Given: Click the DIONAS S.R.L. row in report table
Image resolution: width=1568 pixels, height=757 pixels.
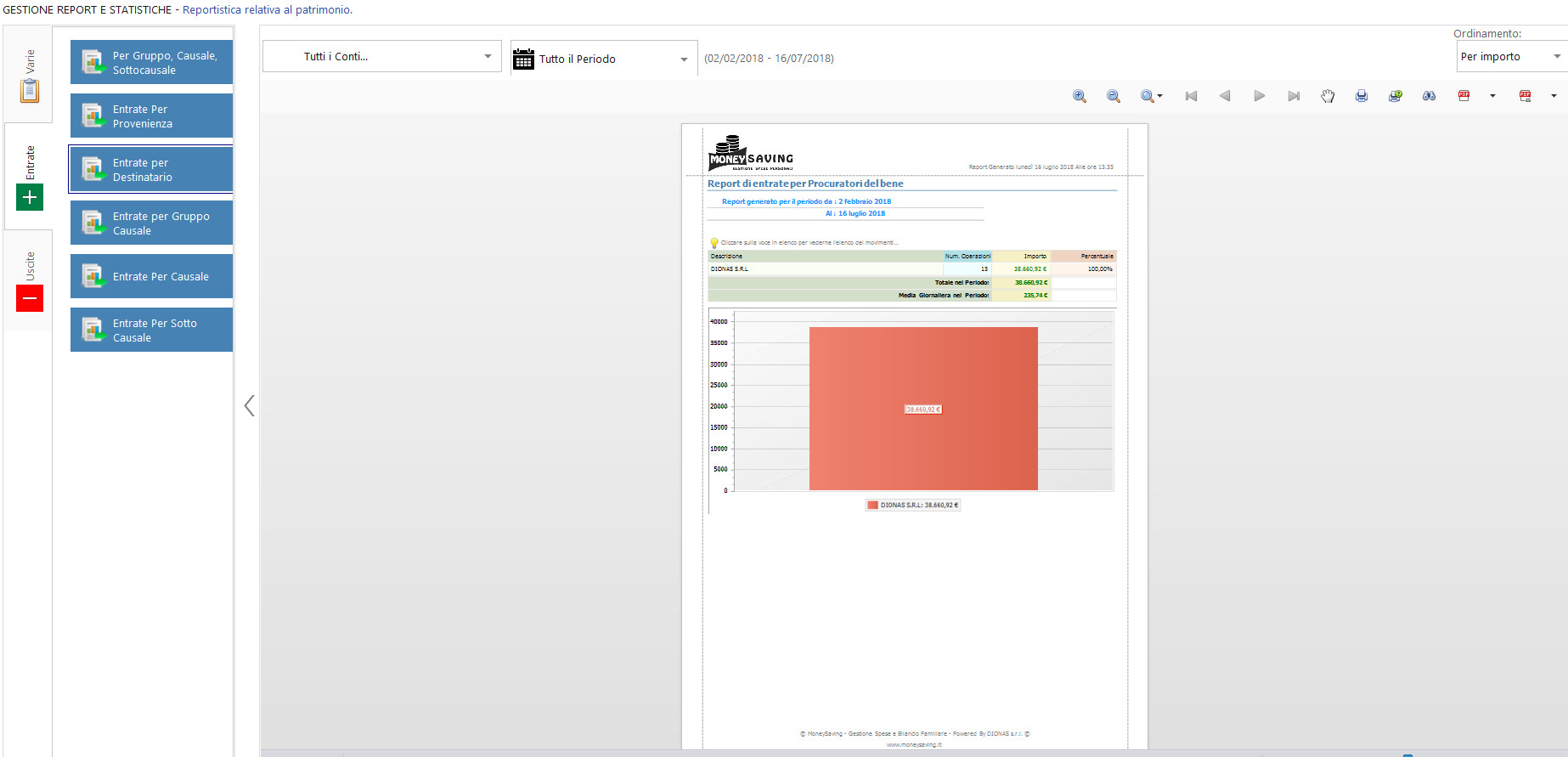Looking at the screenshot, I should [911, 268].
